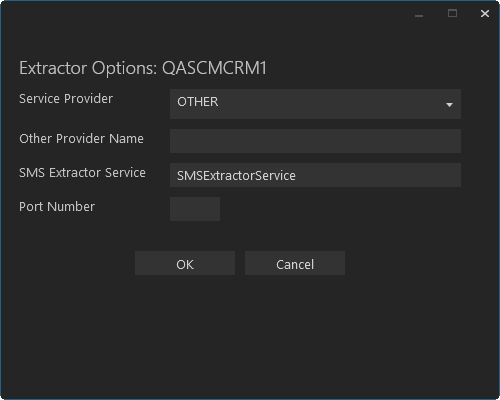Close the Extractor Options dialog window
The image size is (500, 400).
(x=485, y=14)
